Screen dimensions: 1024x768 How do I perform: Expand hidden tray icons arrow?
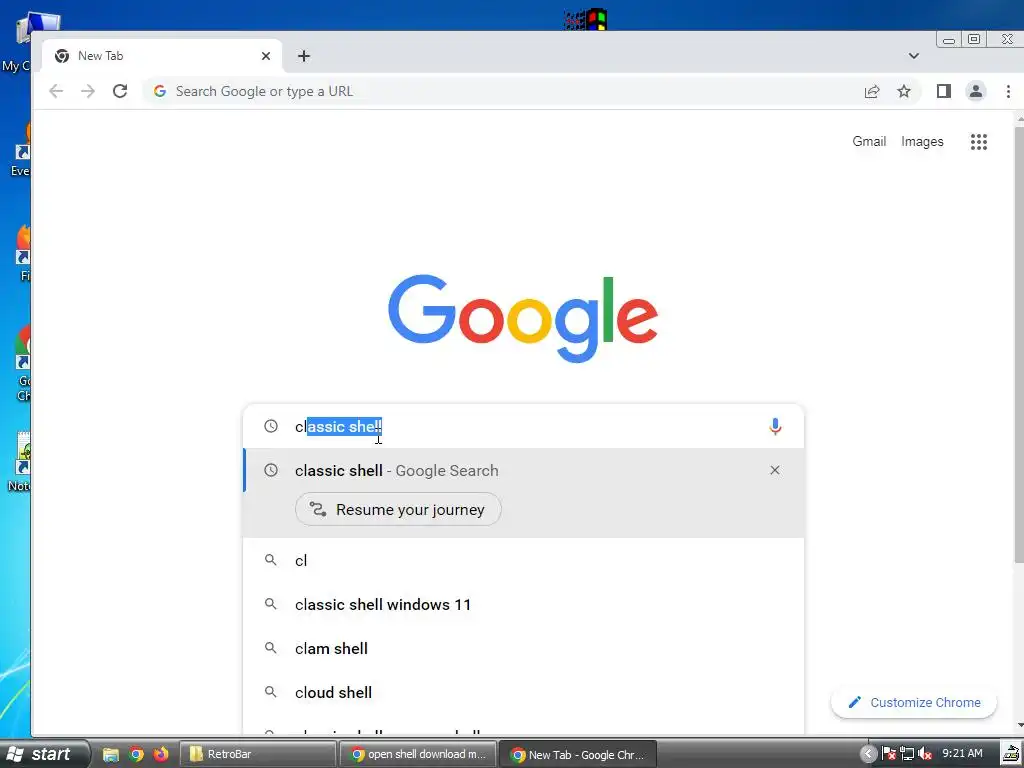(868, 754)
